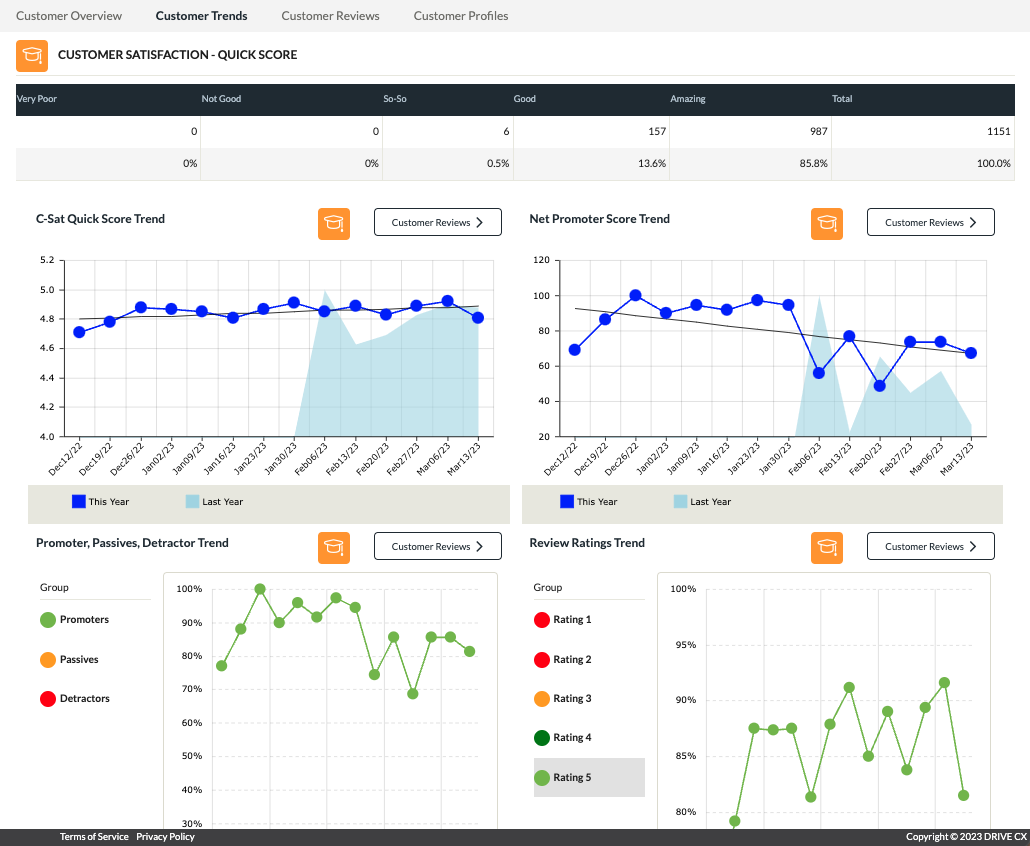The width and height of the screenshot is (1030, 846).
Task: Switch to the Customer Overview tab
Action: 69,16
